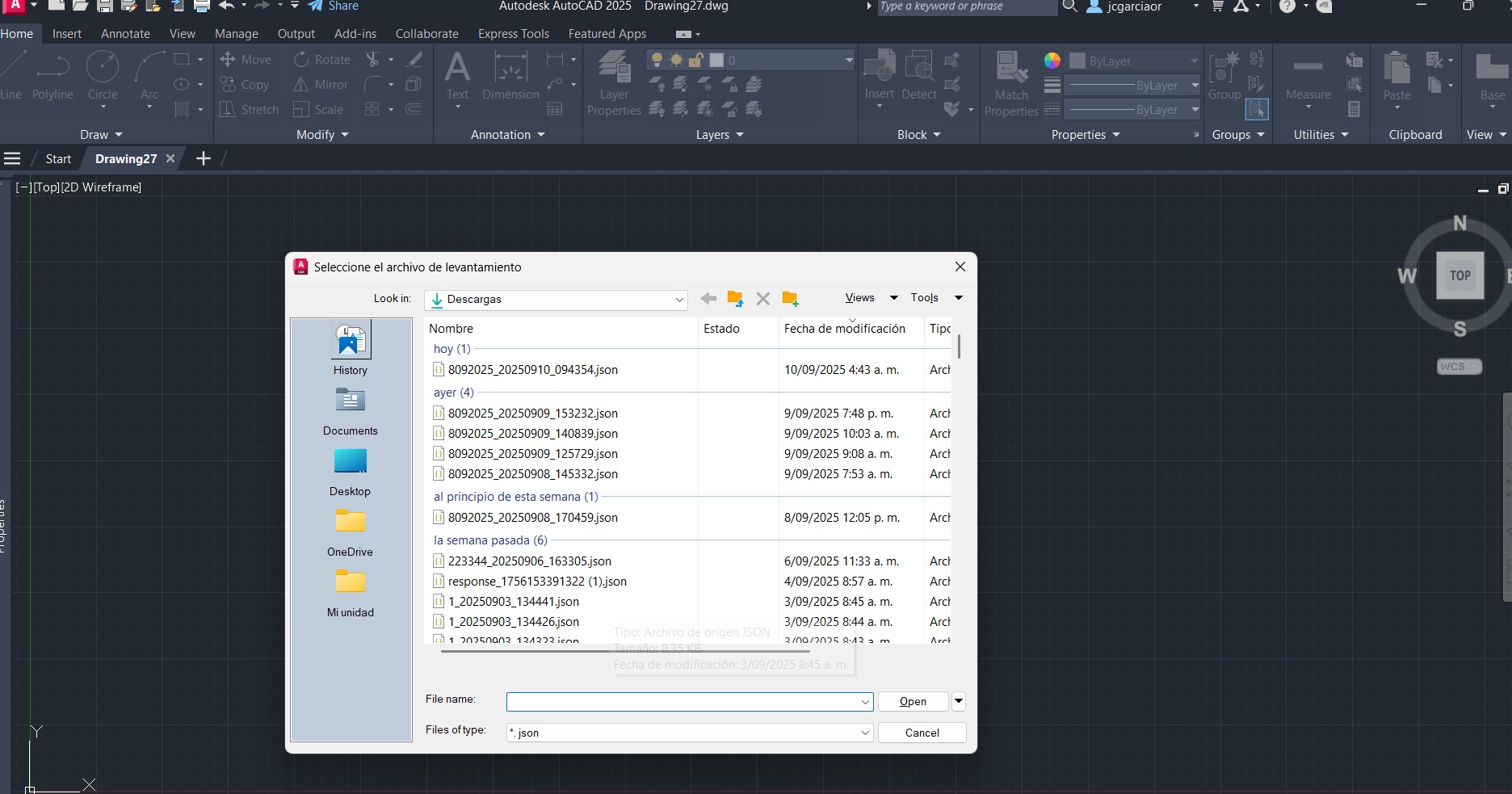Open the Express Tools ribbon tab

click(x=513, y=34)
